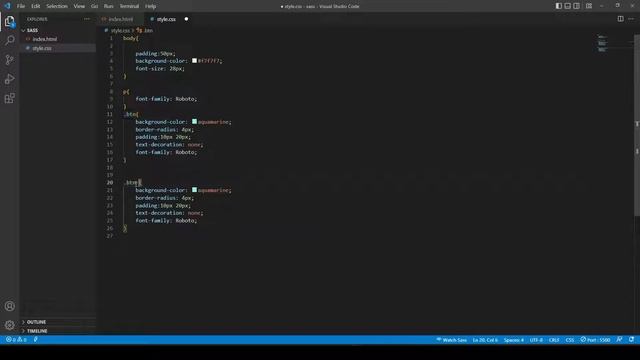Image resolution: width=640 pixels, height=360 pixels.
Task: Click the Watch Sass status item
Action: 451,340
